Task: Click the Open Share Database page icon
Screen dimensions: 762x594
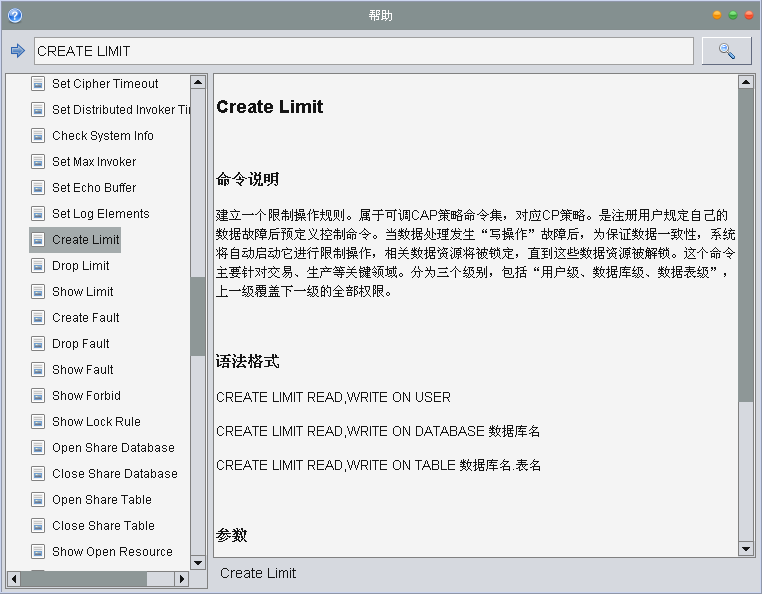Action: 38,448
